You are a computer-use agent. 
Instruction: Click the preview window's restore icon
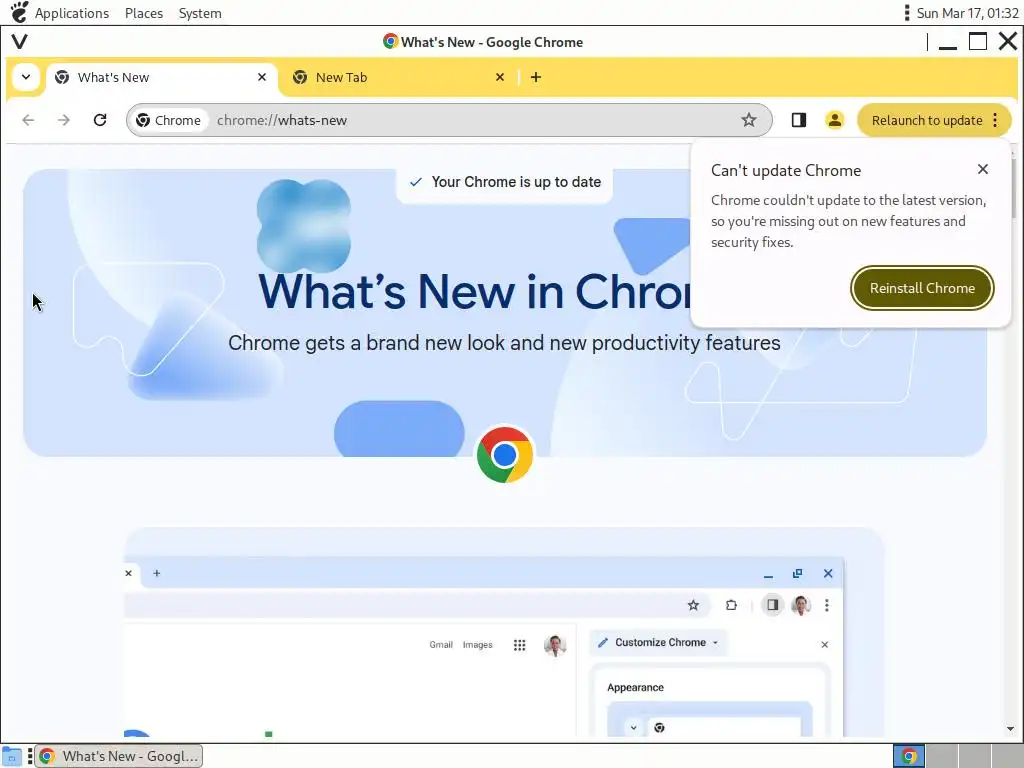coord(797,573)
